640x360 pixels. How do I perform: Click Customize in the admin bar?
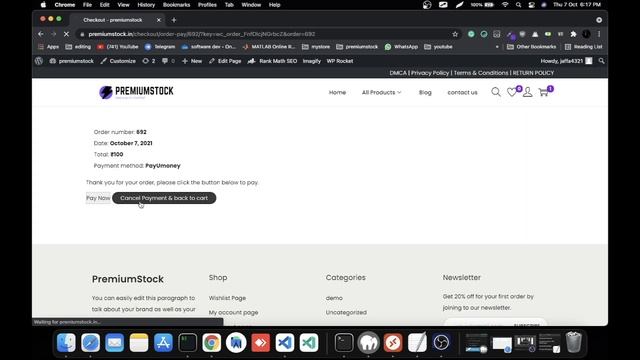point(118,61)
